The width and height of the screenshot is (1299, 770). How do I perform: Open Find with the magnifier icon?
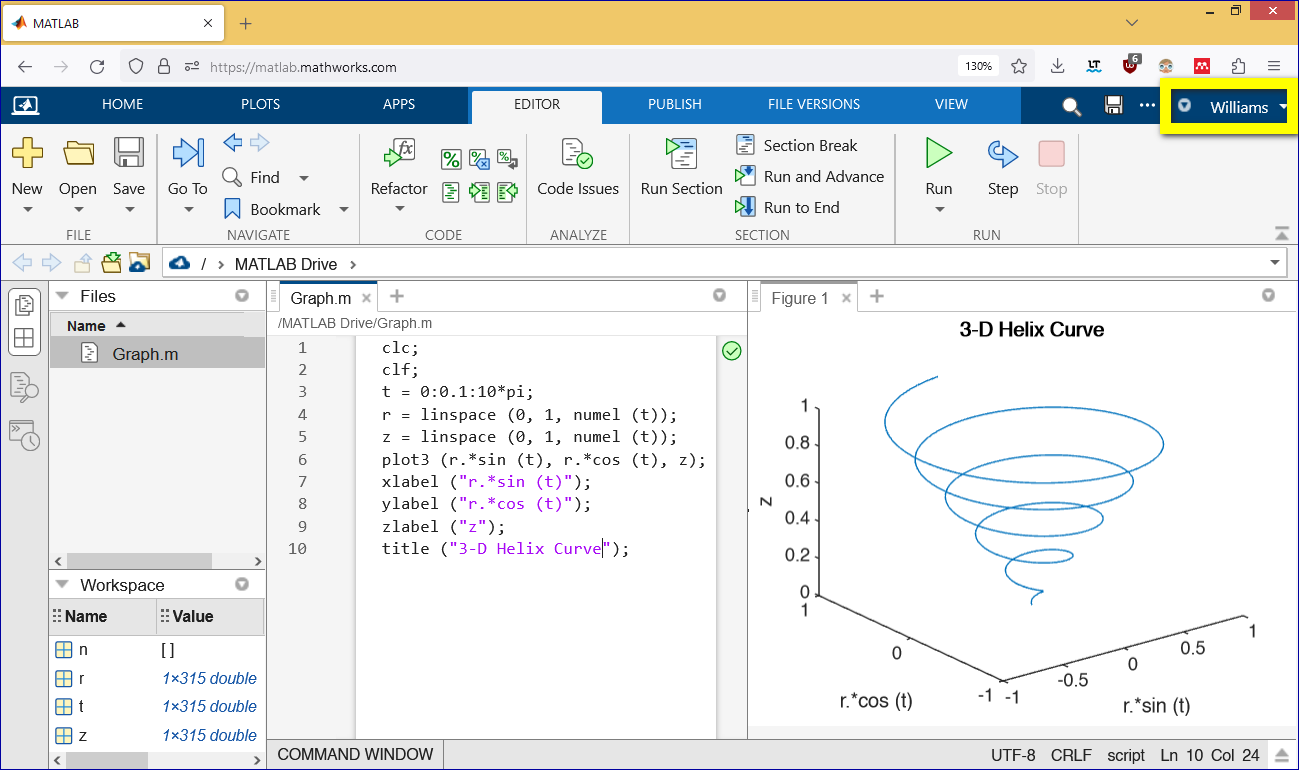click(232, 177)
